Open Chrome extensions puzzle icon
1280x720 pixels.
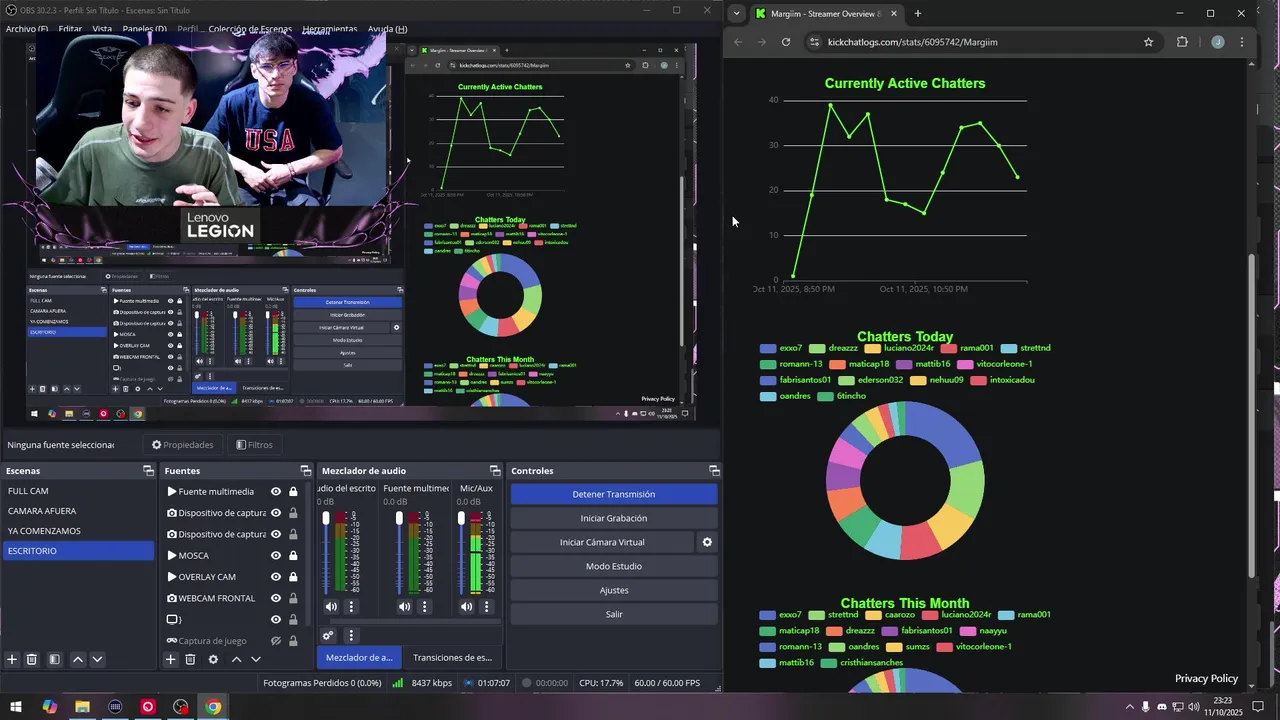click(x=1183, y=42)
